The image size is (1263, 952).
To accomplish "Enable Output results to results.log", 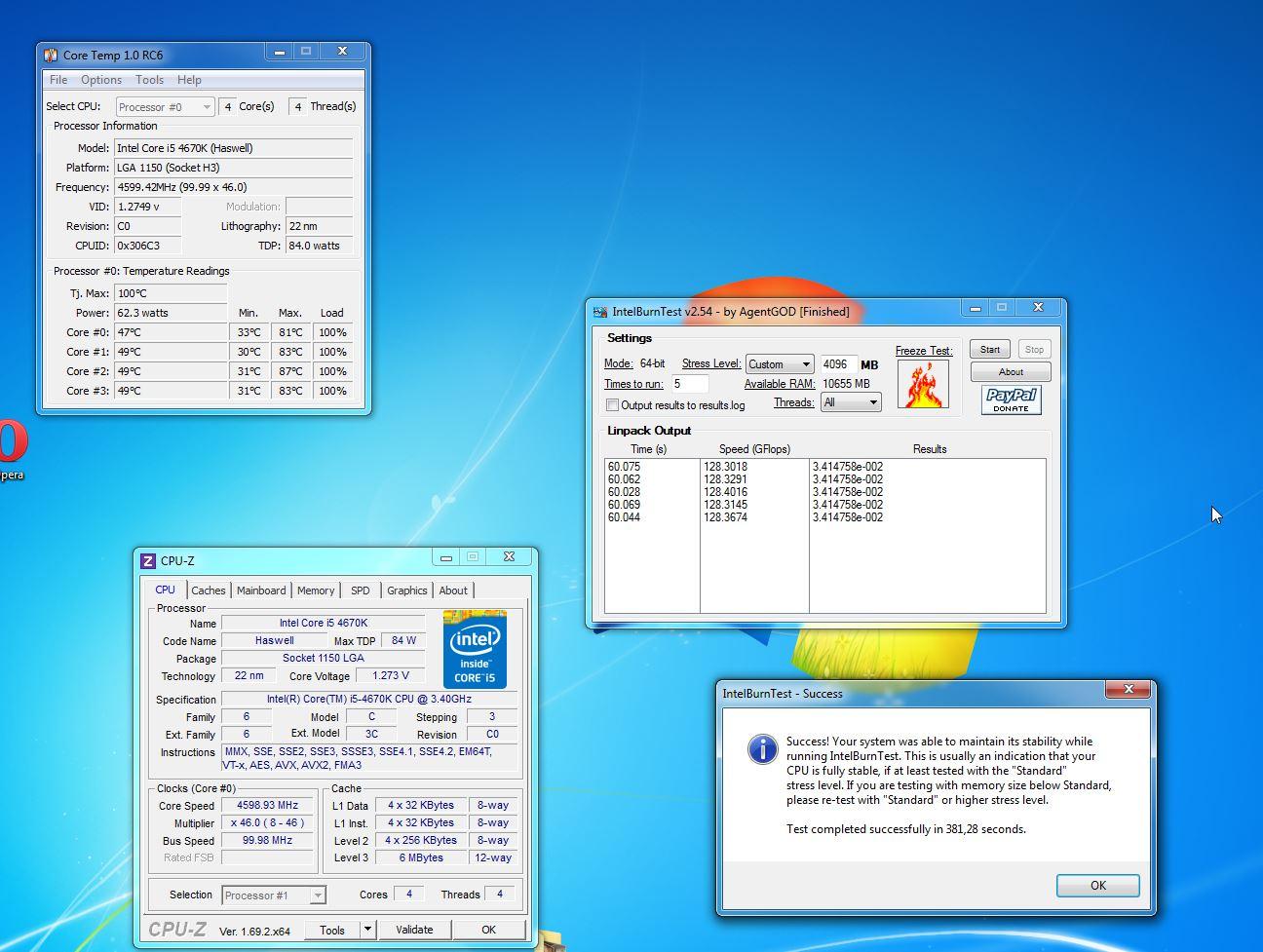I will (612, 405).
